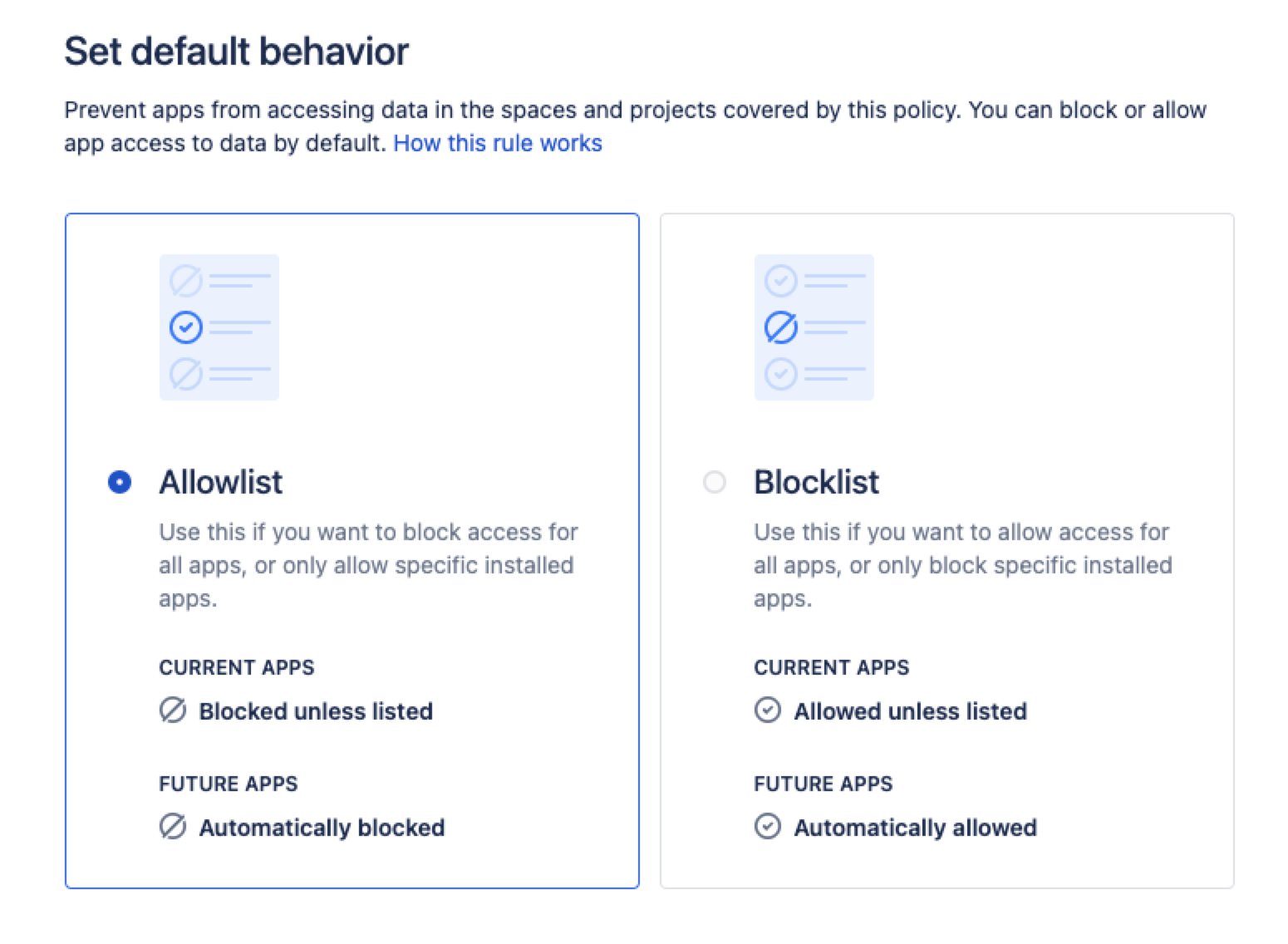
Task: Click the checkmark row in the Allowlist illustration
Action: pyautogui.click(x=185, y=327)
